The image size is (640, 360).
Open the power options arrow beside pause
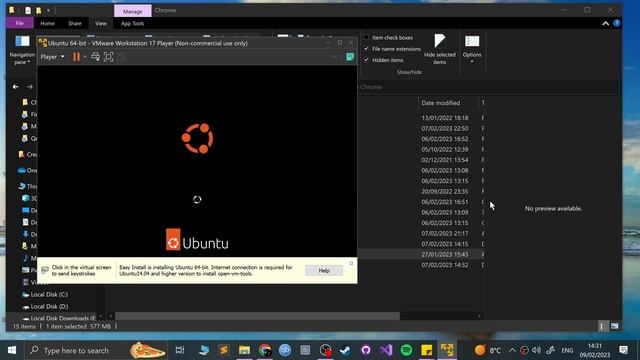click(85, 57)
